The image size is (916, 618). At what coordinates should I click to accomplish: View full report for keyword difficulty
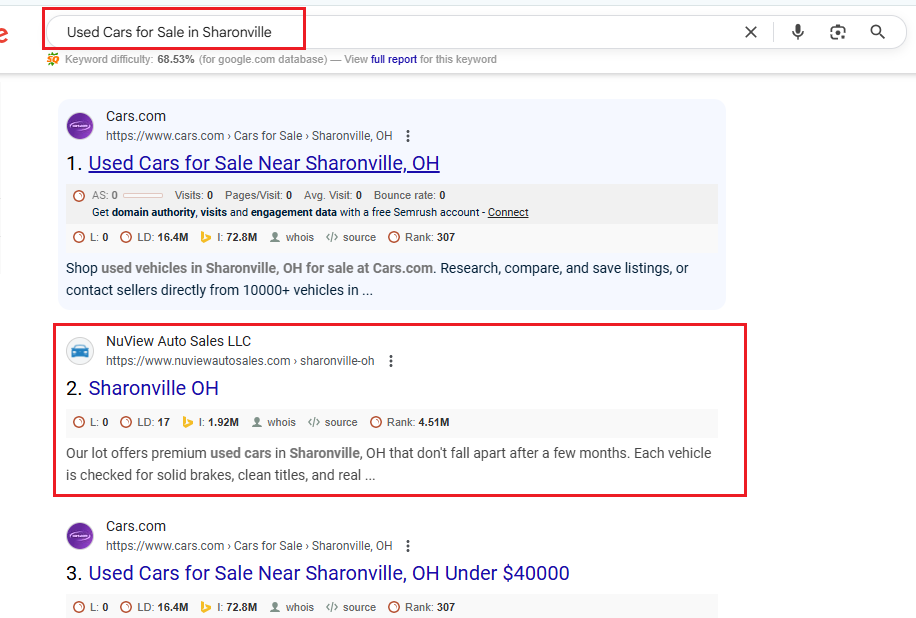[393, 59]
